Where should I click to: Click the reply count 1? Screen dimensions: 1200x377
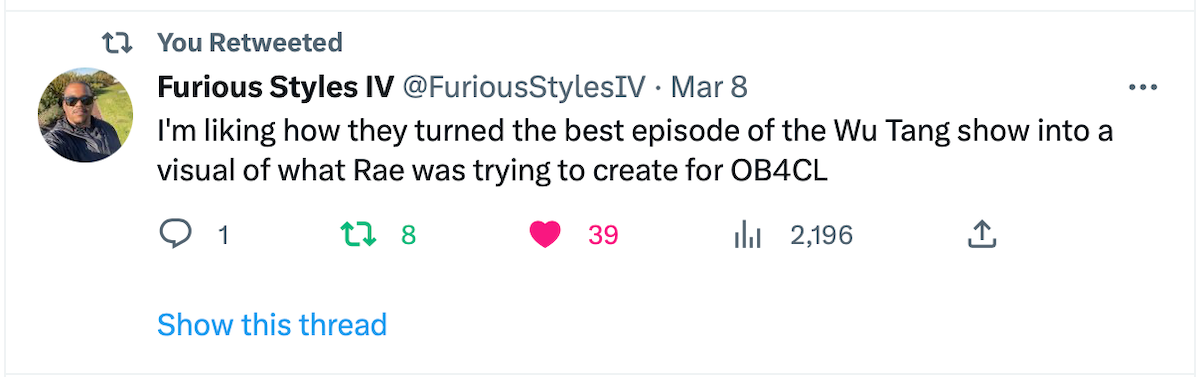(x=223, y=236)
